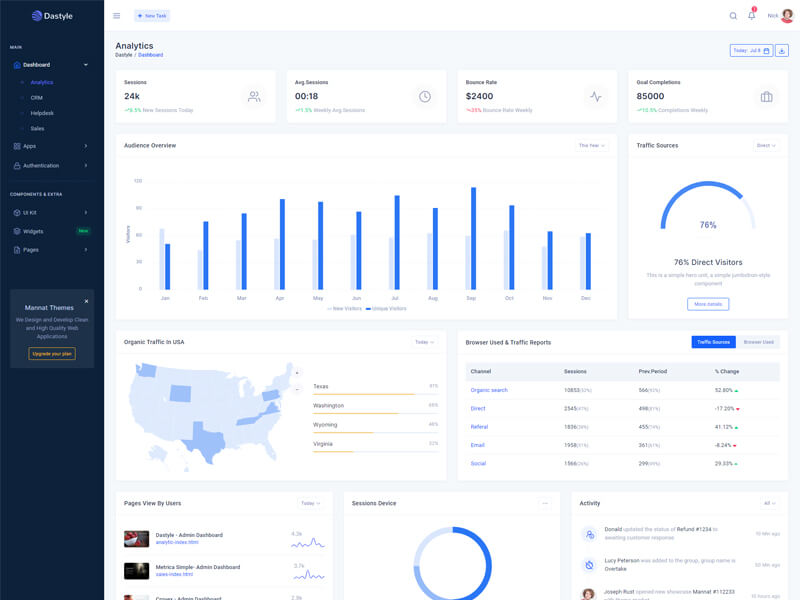Click the hamburger menu icon

116,16
